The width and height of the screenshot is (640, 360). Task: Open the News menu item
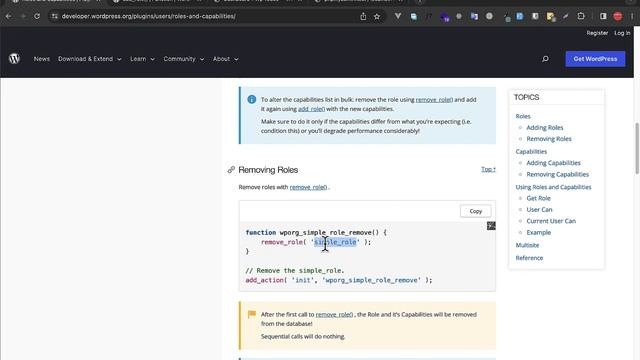click(x=42, y=59)
